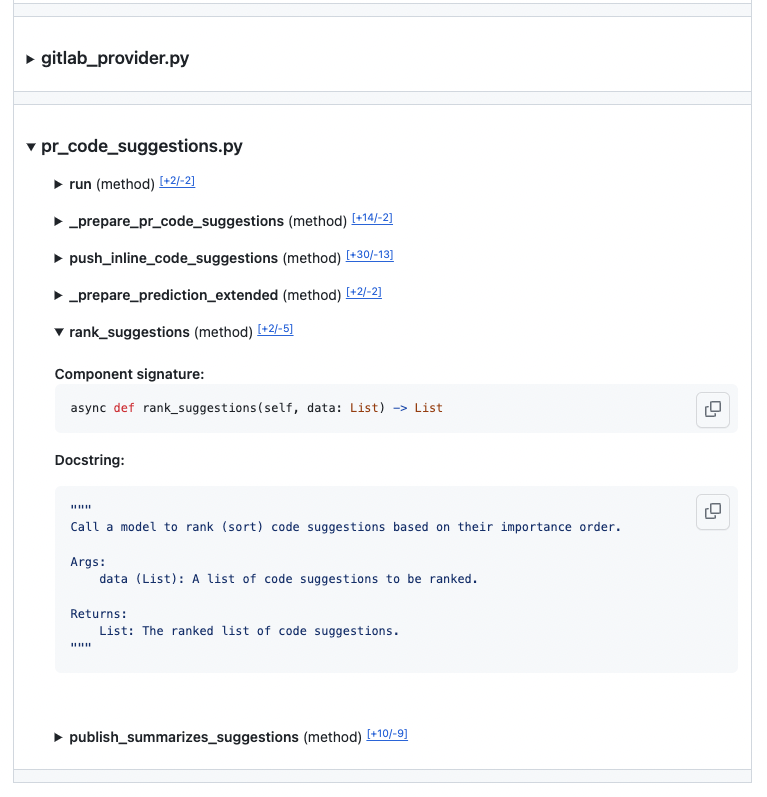Expand the gitlab_provider.py section

(x=30, y=59)
